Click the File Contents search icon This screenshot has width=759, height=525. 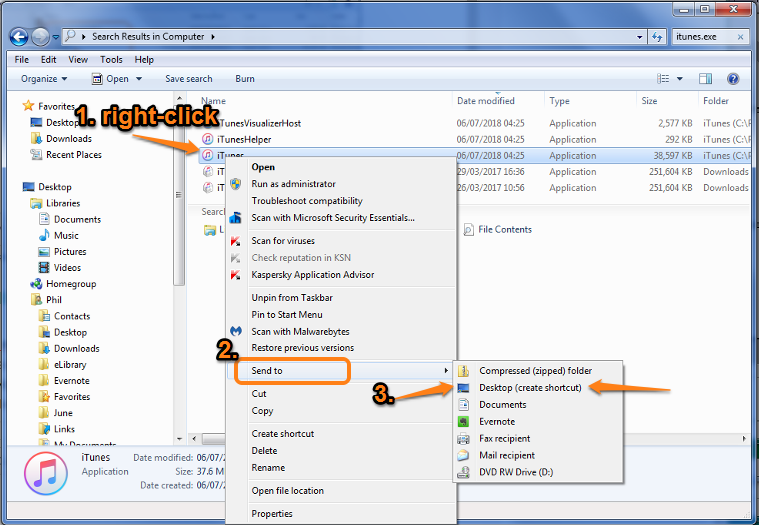tap(468, 230)
